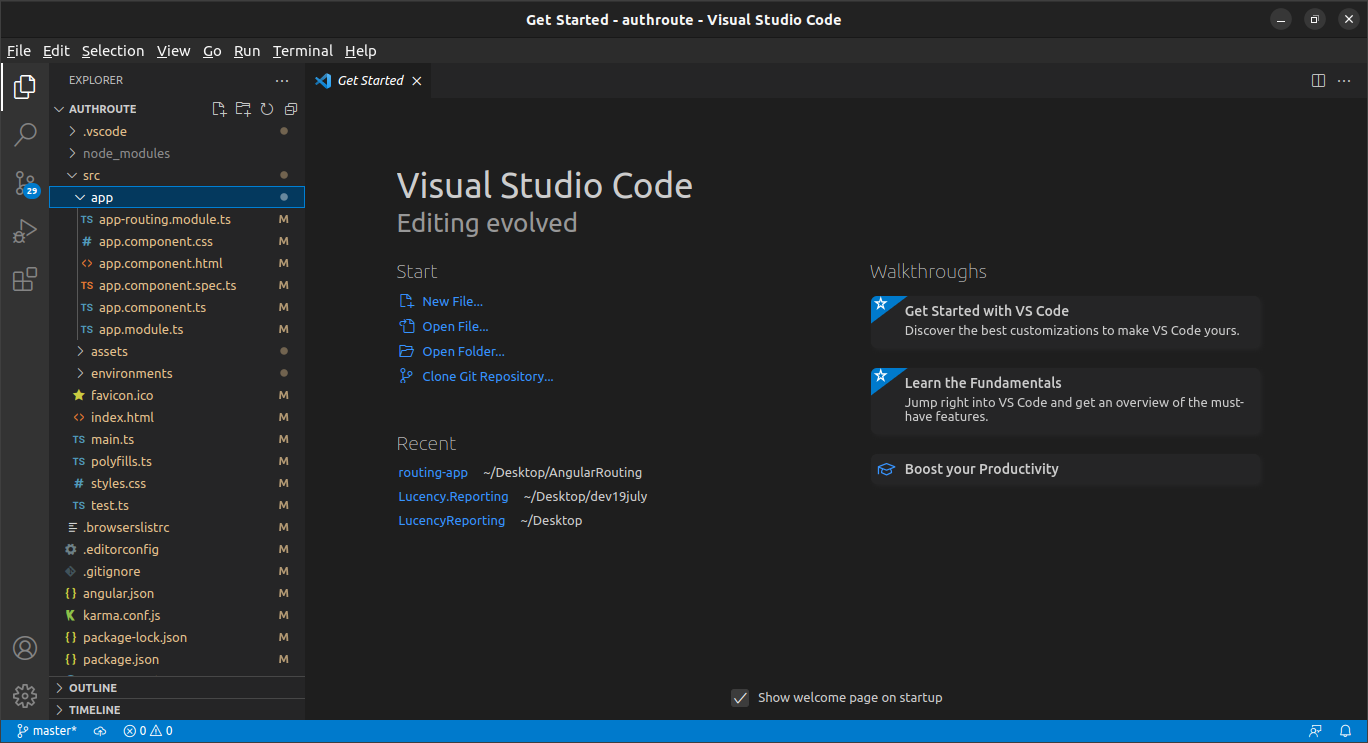Screen dimensions: 1368x743
Task: Open errors and warnings count in status bar
Action: [x=148, y=731]
